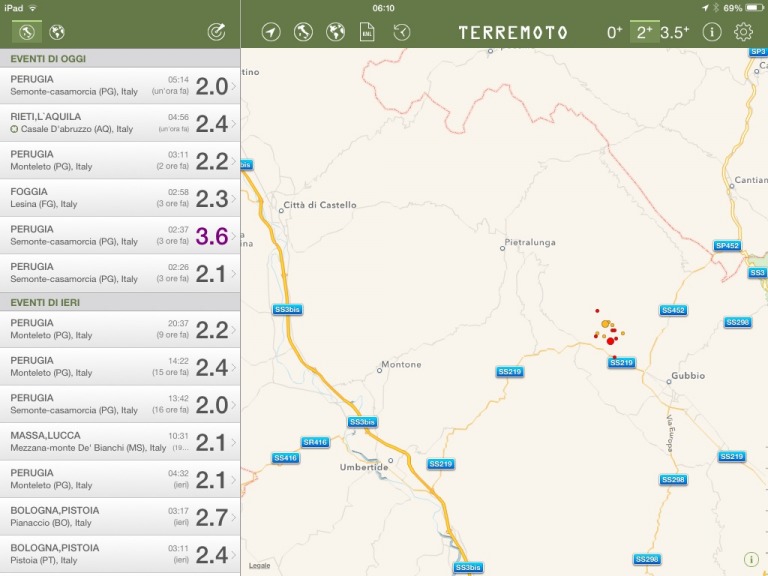768x576 pixels.
Task: Open the KML file export icon
Action: click(367, 32)
